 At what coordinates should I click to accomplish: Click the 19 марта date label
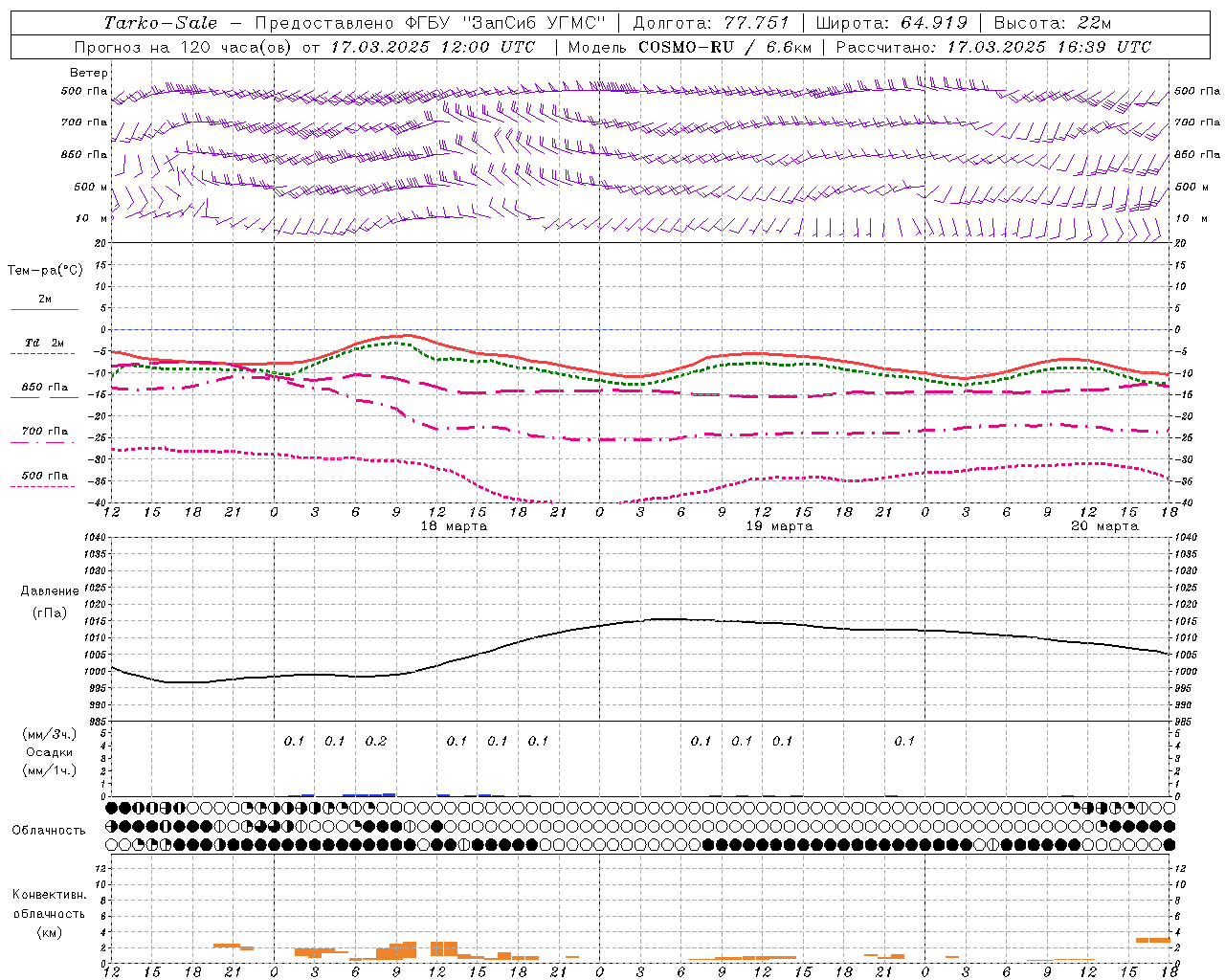[x=780, y=526]
